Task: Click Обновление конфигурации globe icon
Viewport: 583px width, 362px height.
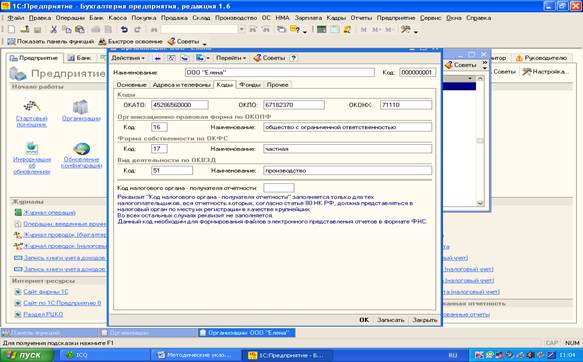Action: 81,155
